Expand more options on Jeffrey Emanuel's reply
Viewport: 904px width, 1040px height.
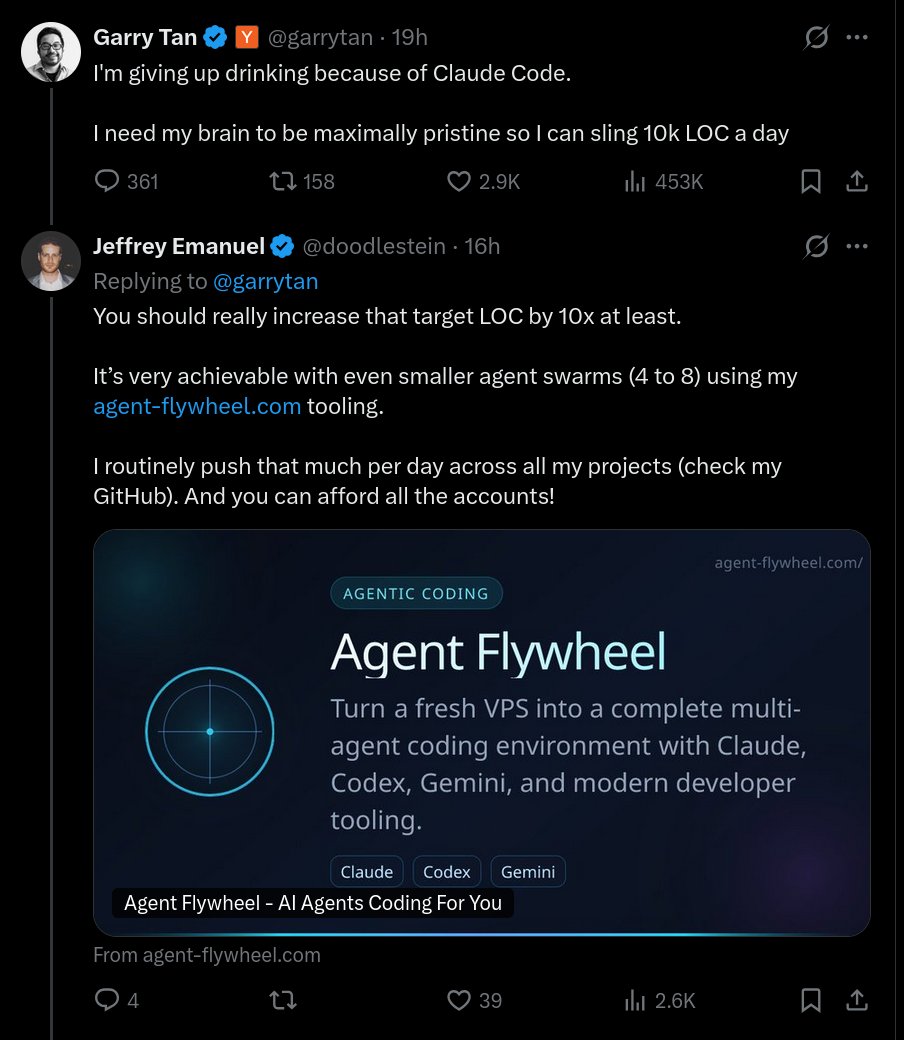click(x=857, y=246)
